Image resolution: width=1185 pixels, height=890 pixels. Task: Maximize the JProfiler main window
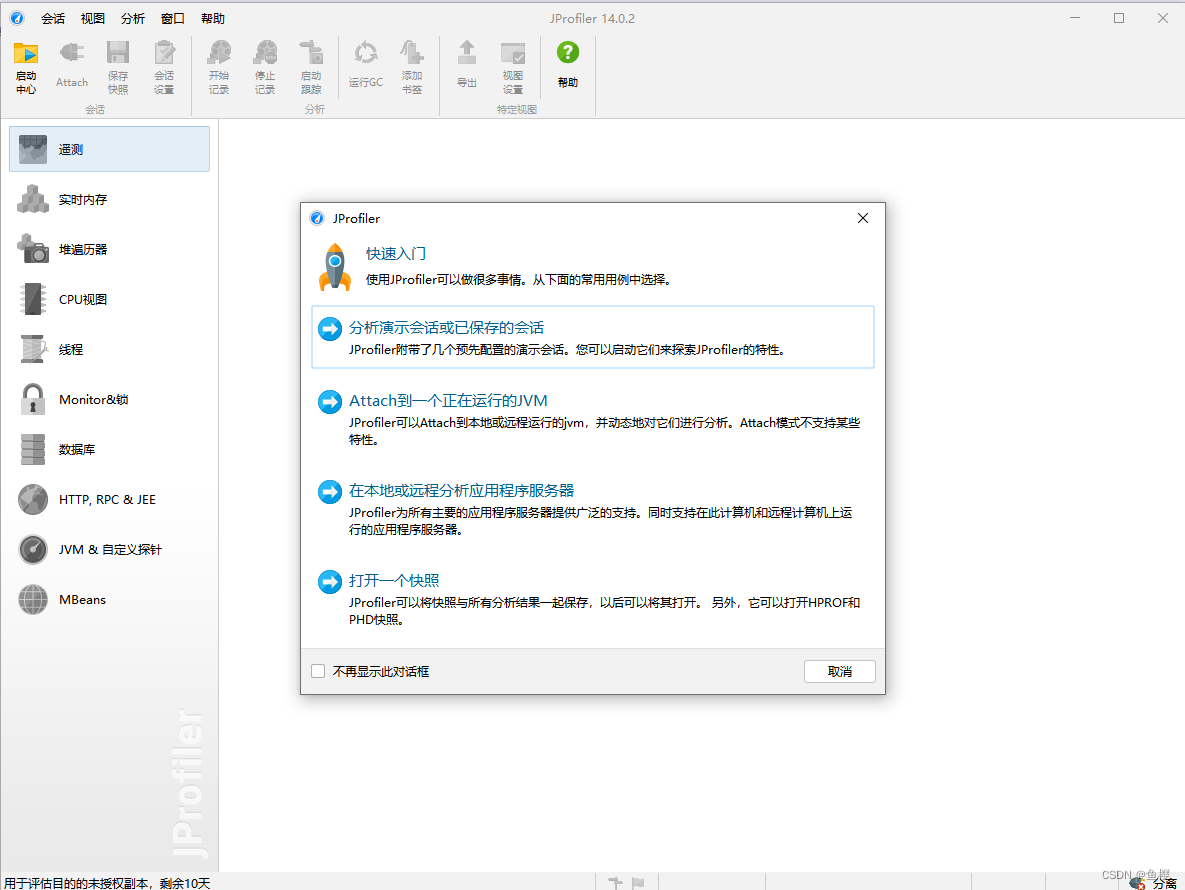(x=1119, y=18)
